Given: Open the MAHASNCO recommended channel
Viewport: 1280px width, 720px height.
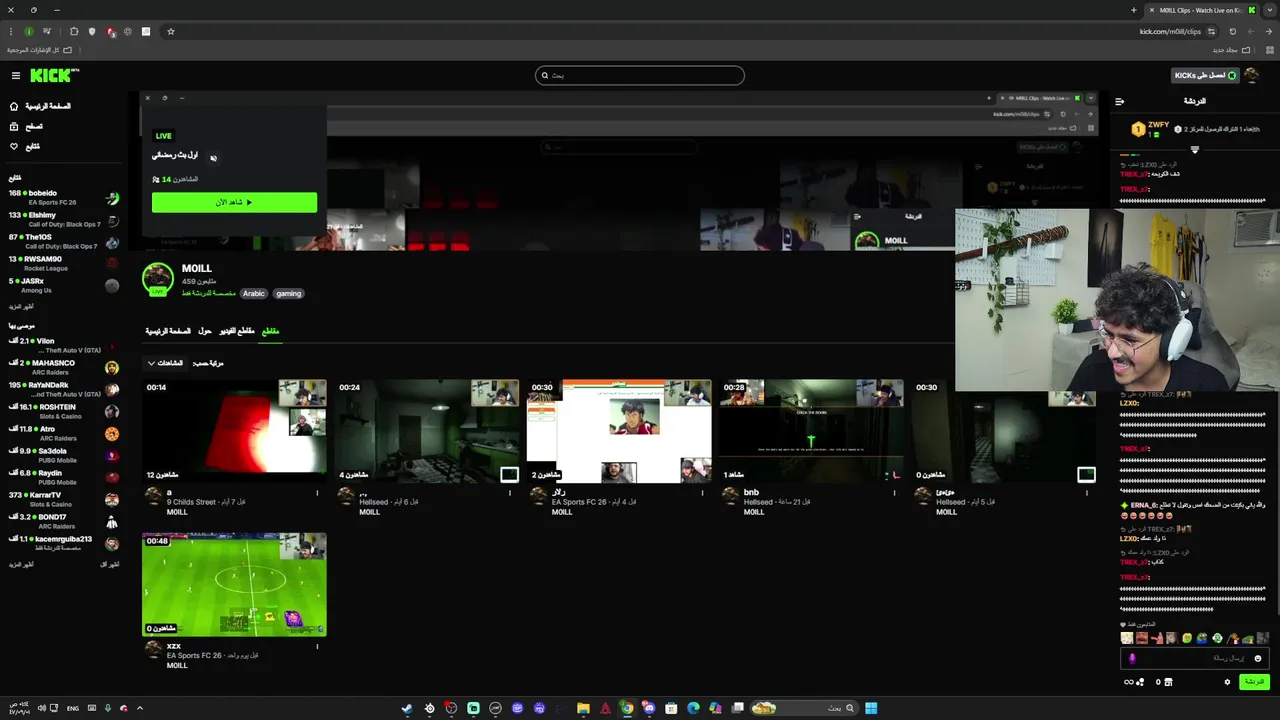Looking at the screenshot, I should [x=64, y=367].
